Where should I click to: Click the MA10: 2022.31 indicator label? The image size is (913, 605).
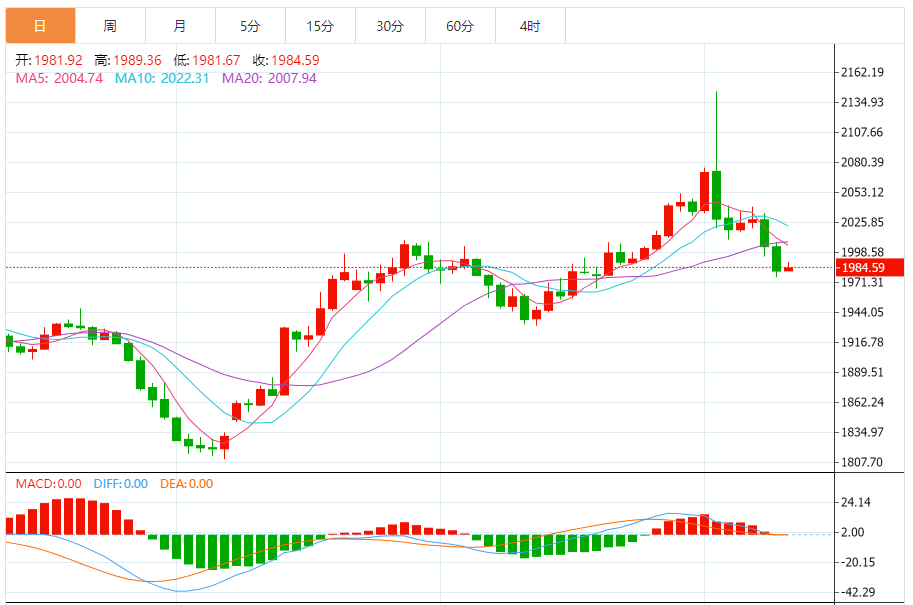(161, 78)
